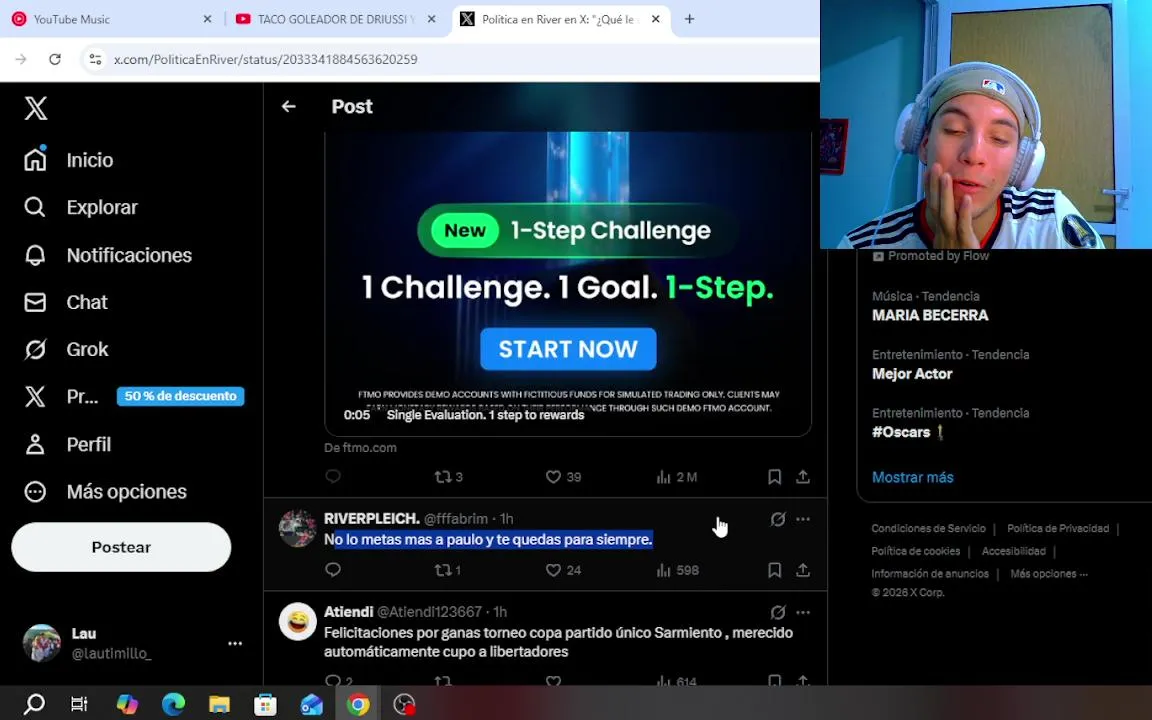Open Información de anuncios link
The height and width of the screenshot is (720, 1152).
click(x=930, y=574)
